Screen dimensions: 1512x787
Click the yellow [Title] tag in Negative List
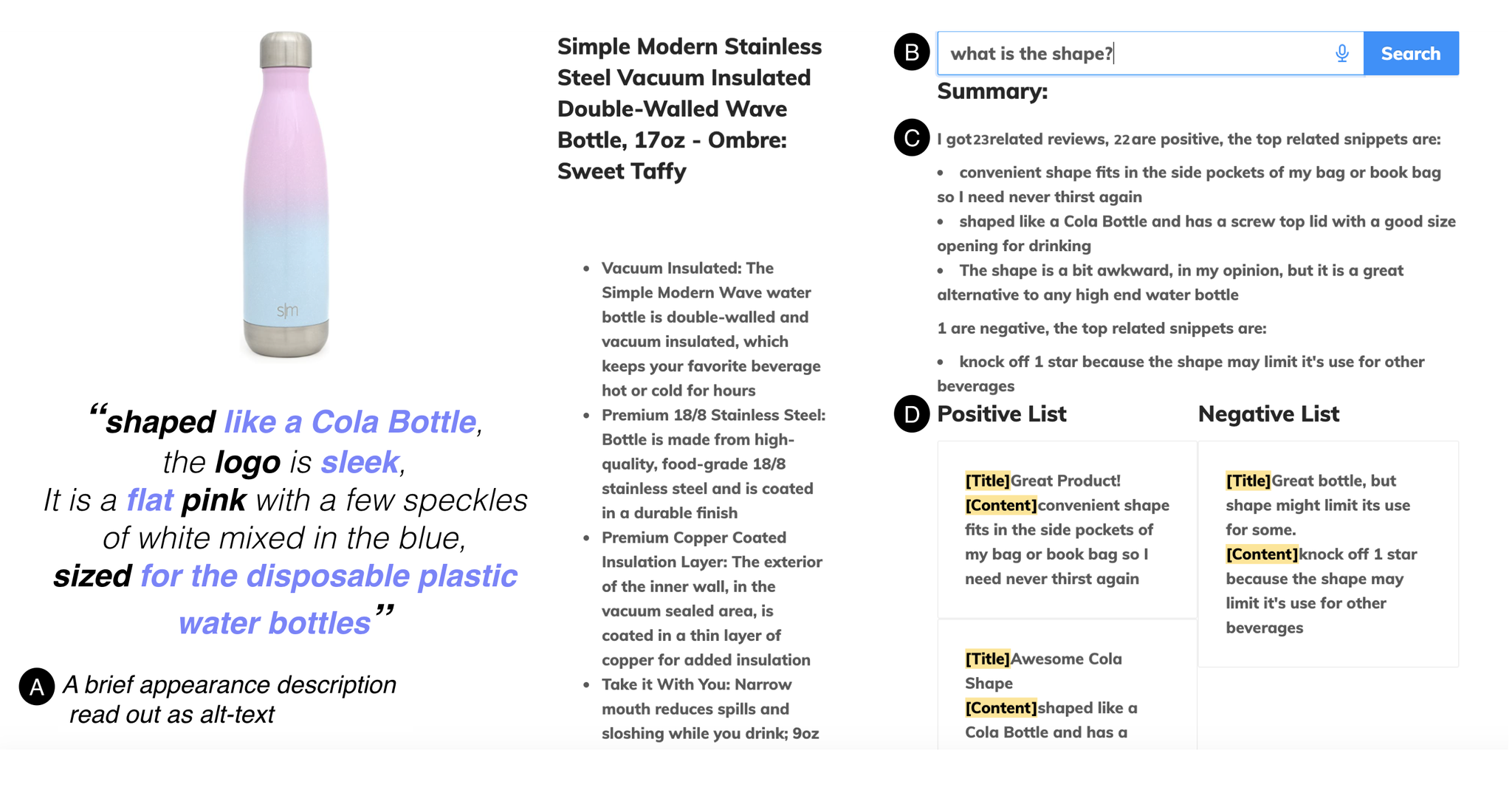[x=1248, y=481]
